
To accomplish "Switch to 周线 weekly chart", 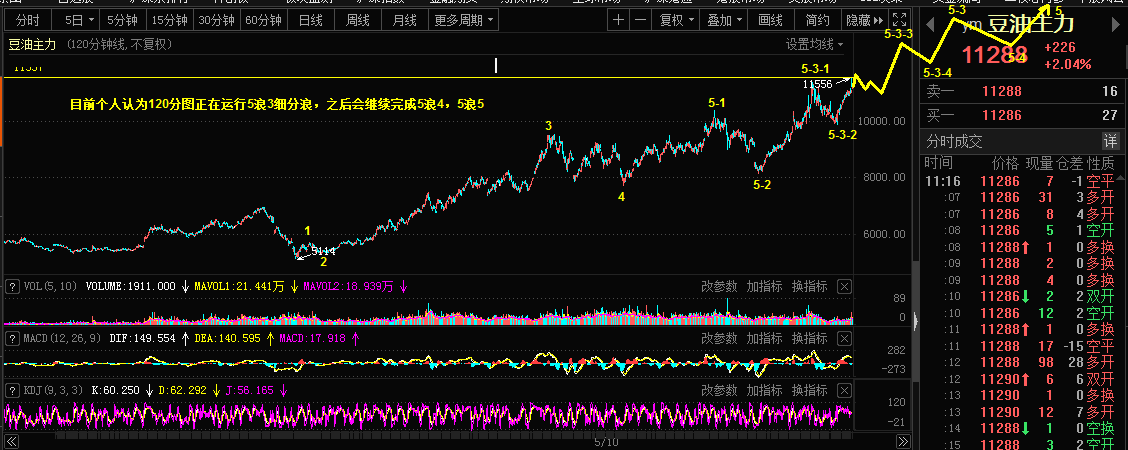I will [x=358, y=20].
